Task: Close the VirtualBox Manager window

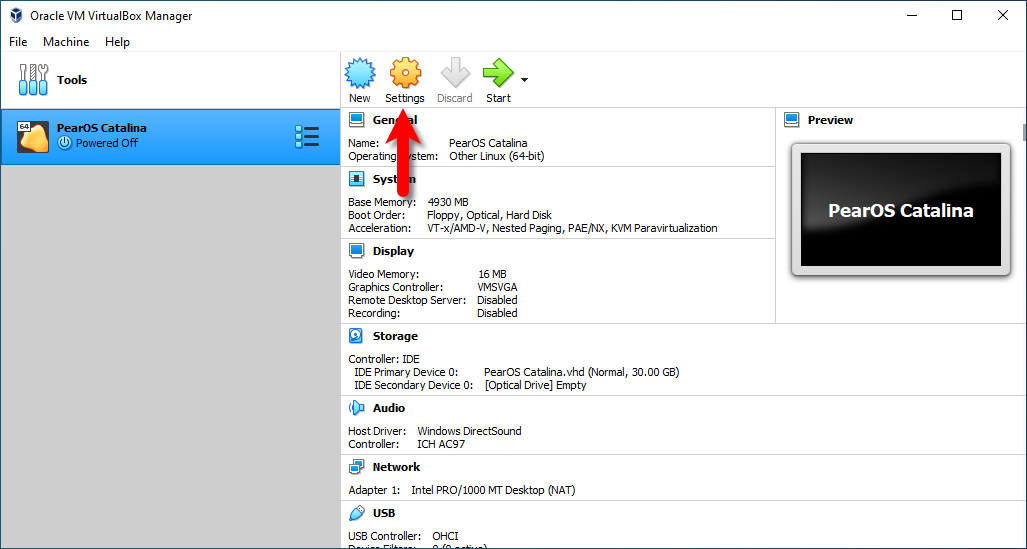Action: tap(1003, 15)
